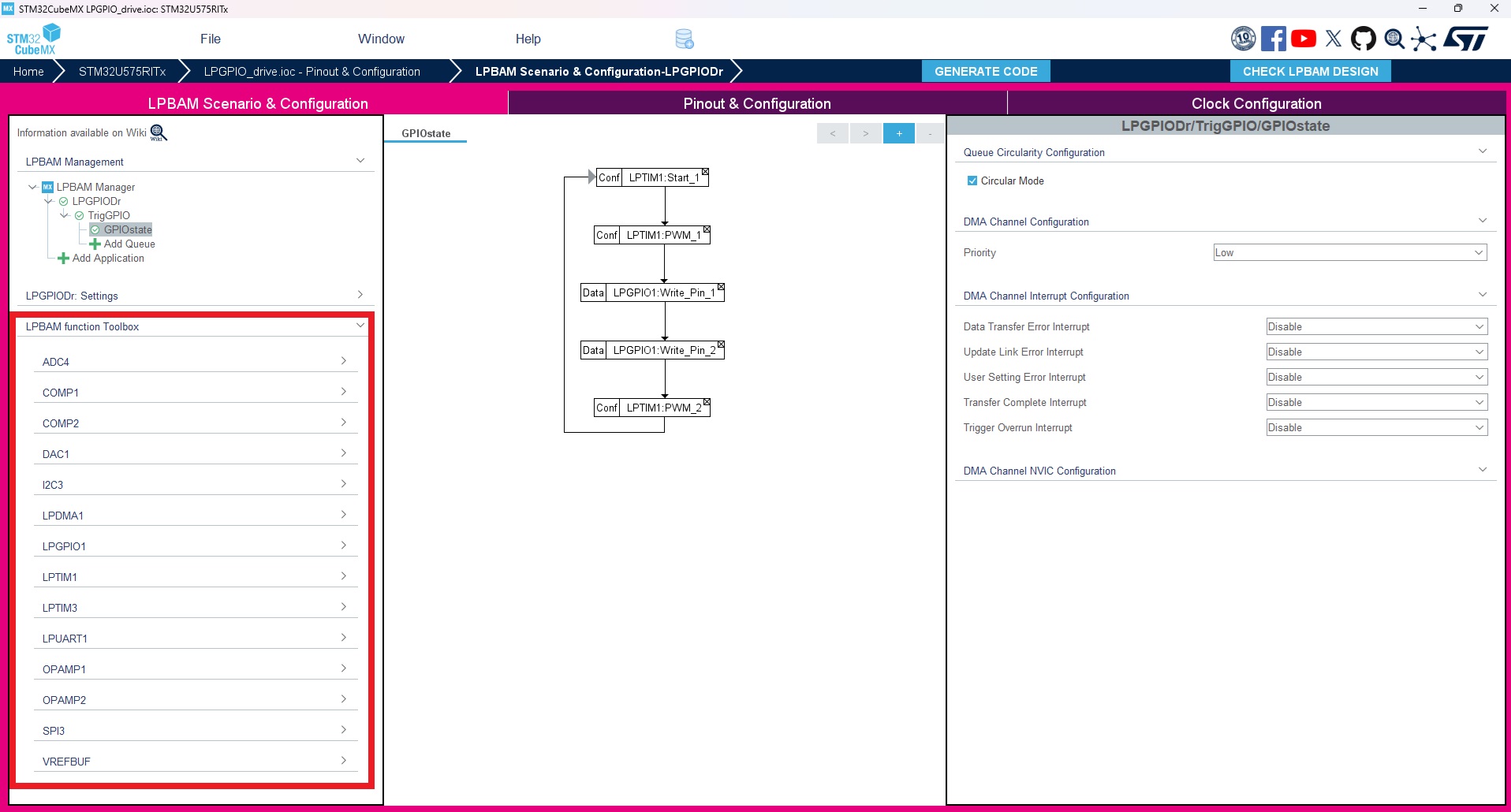Viewport: 1511px width, 812px height.
Task: Click the database icon next to Help
Action: click(685, 39)
